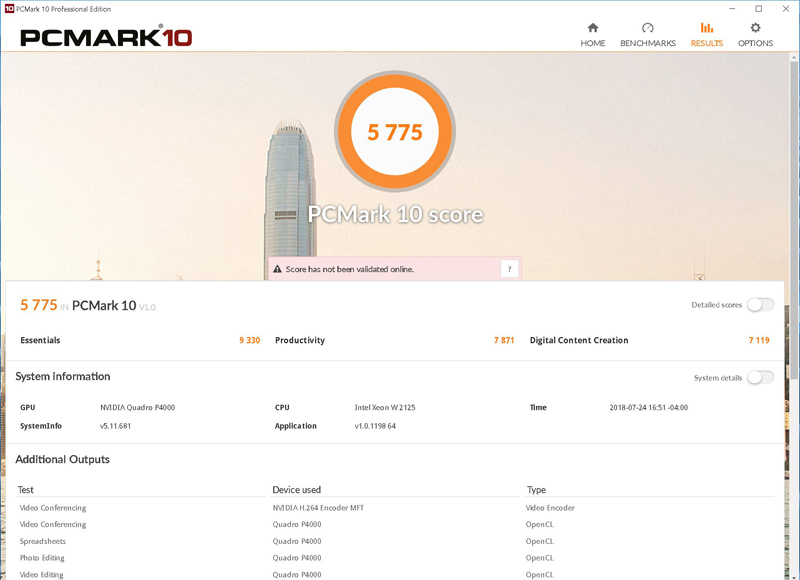Screen dimensions: 800x580
Task: Click the RESULTS menu label
Action: pos(707,43)
